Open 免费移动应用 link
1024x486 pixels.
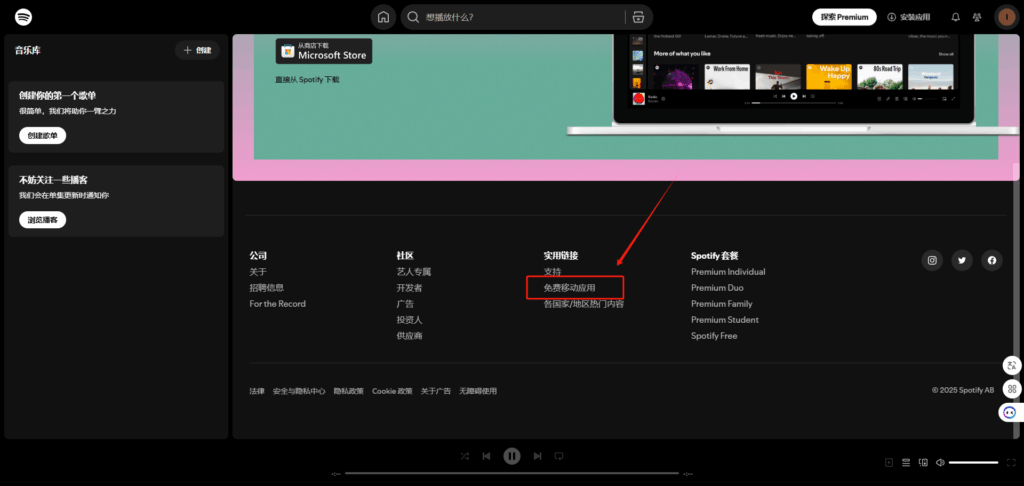(569, 287)
